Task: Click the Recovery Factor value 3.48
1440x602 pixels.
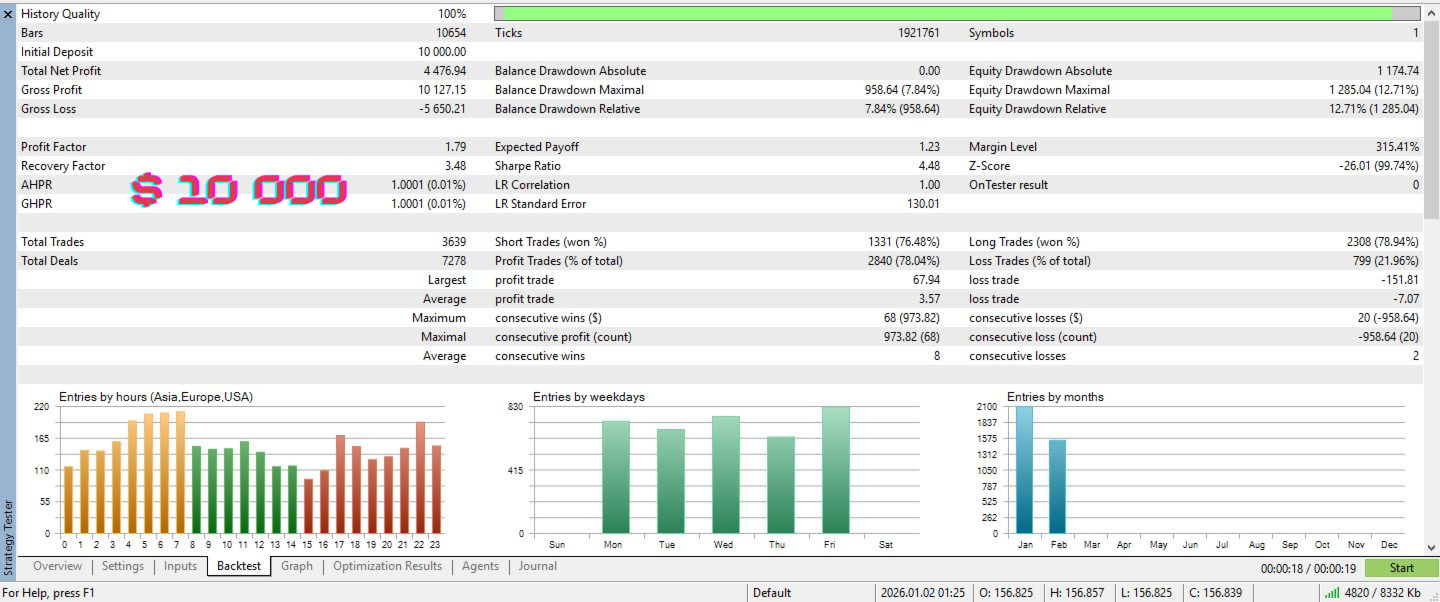Action: tap(455, 166)
